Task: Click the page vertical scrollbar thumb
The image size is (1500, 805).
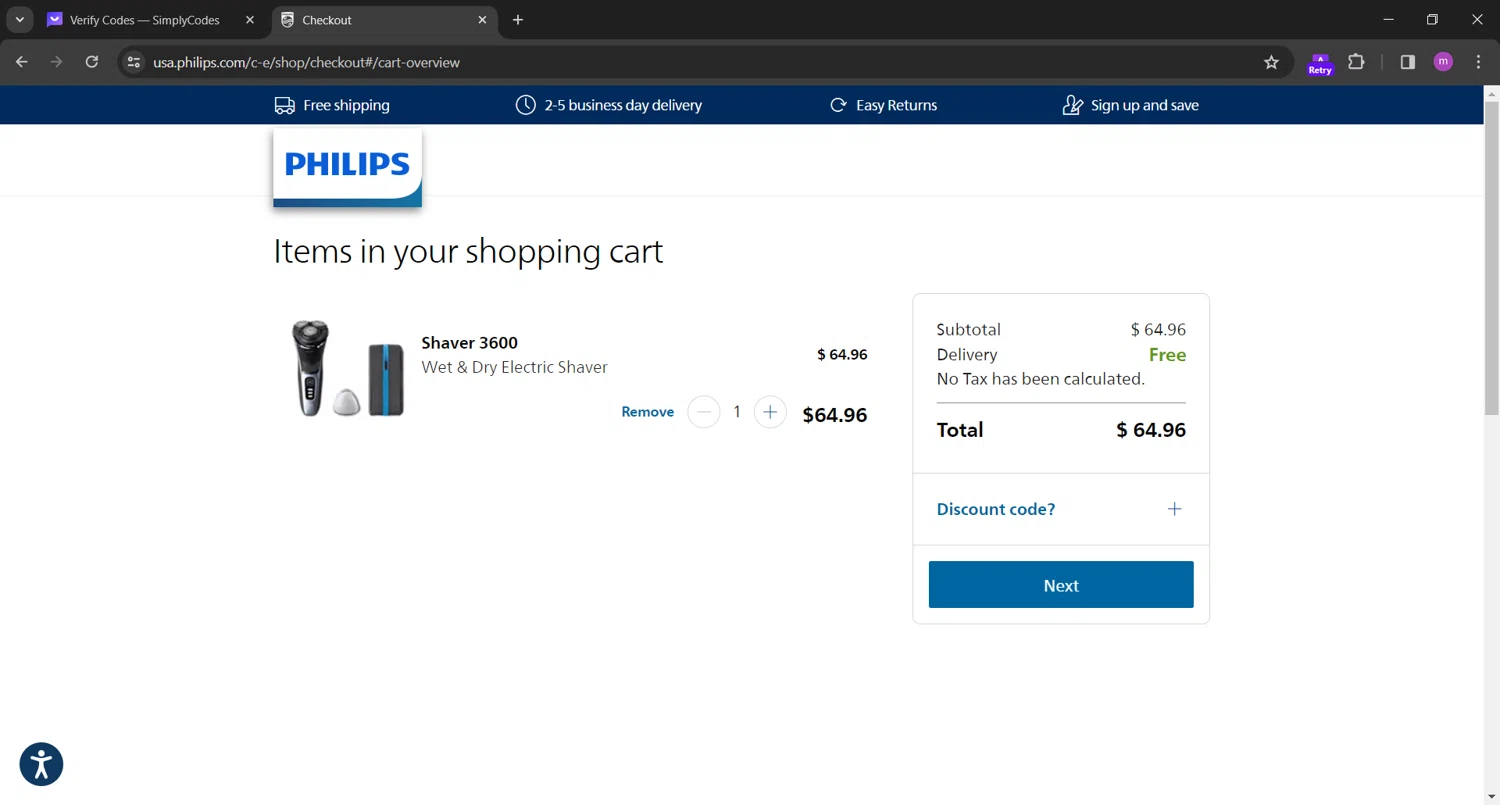Action: (x=1491, y=258)
